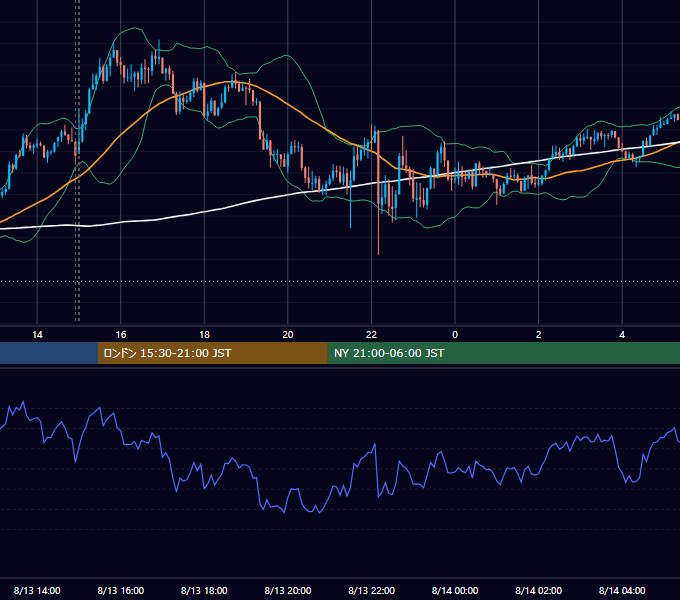Click the 8/13 14:00 label on indicator axis

(x=37, y=590)
